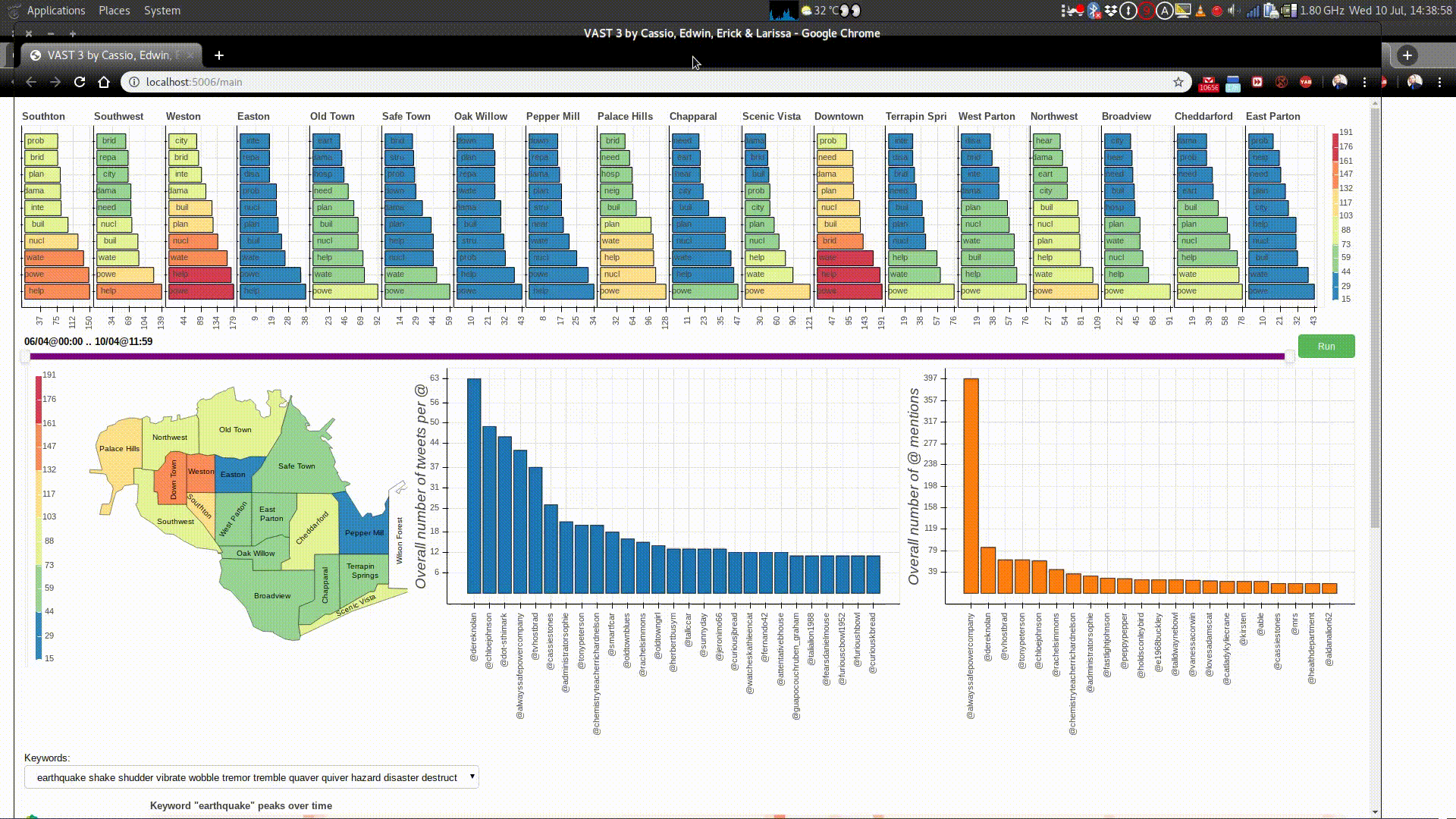This screenshot has width=1456, height=819.
Task: Click the time range slider right handle
Action: click(1289, 356)
